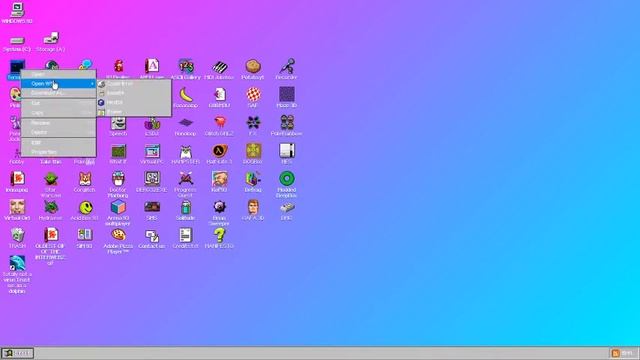This screenshot has height=360, width=640.
Task: Launch the NES console icon
Action: tap(287, 154)
